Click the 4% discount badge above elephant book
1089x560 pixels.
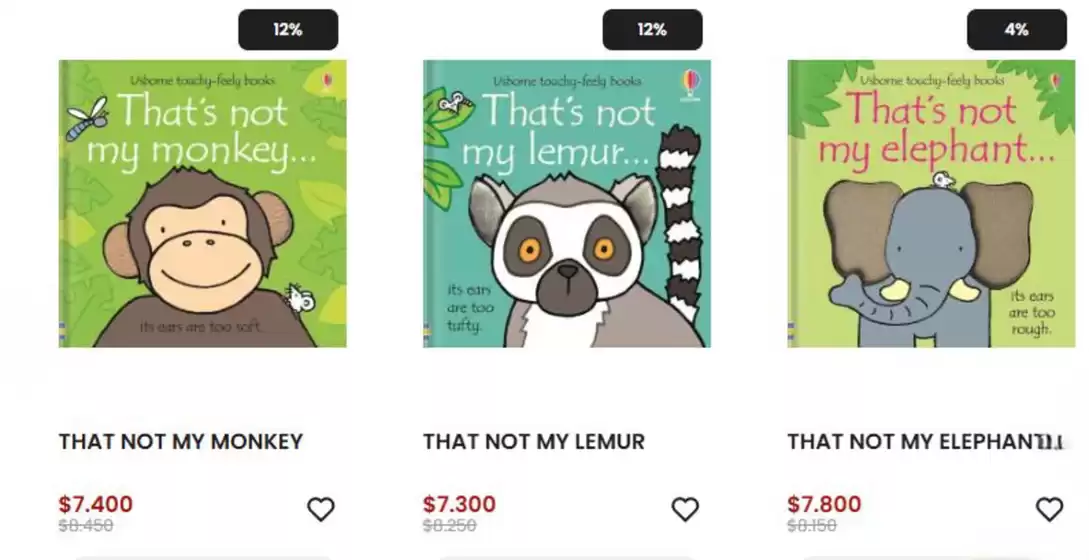[x=1016, y=30]
